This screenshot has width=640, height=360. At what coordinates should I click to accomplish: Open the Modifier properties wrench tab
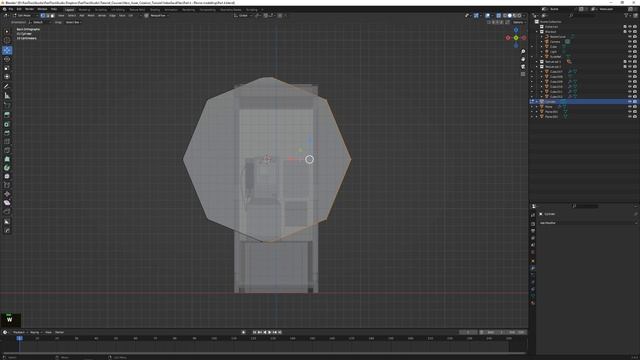(x=533, y=268)
